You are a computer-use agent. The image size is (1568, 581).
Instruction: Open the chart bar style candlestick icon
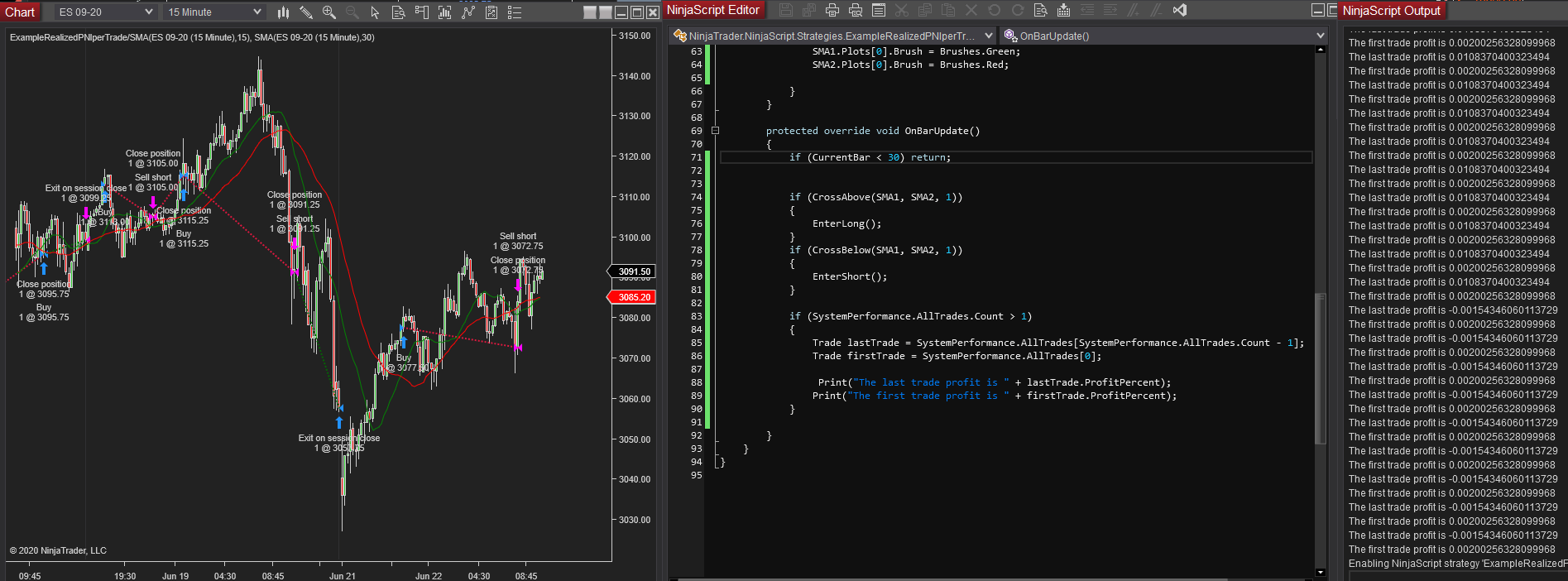pyautogui.click(x=283, y=12)
